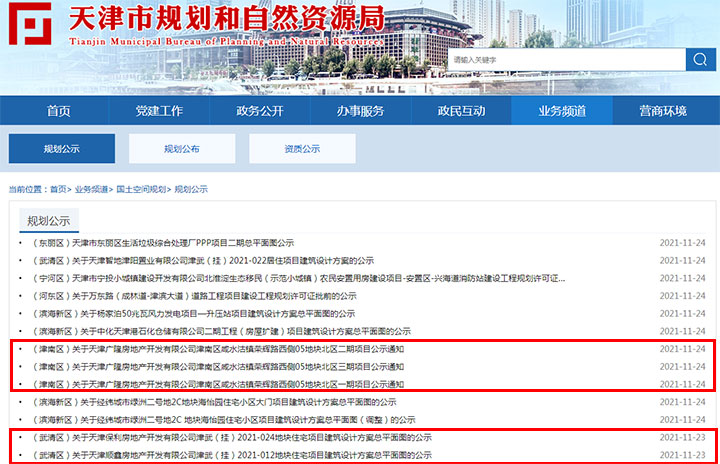Click date 2021-11-24 of 东丽区 row
Image resolution: width=720 pixels, height=464 pixels.
coord(682,243)
